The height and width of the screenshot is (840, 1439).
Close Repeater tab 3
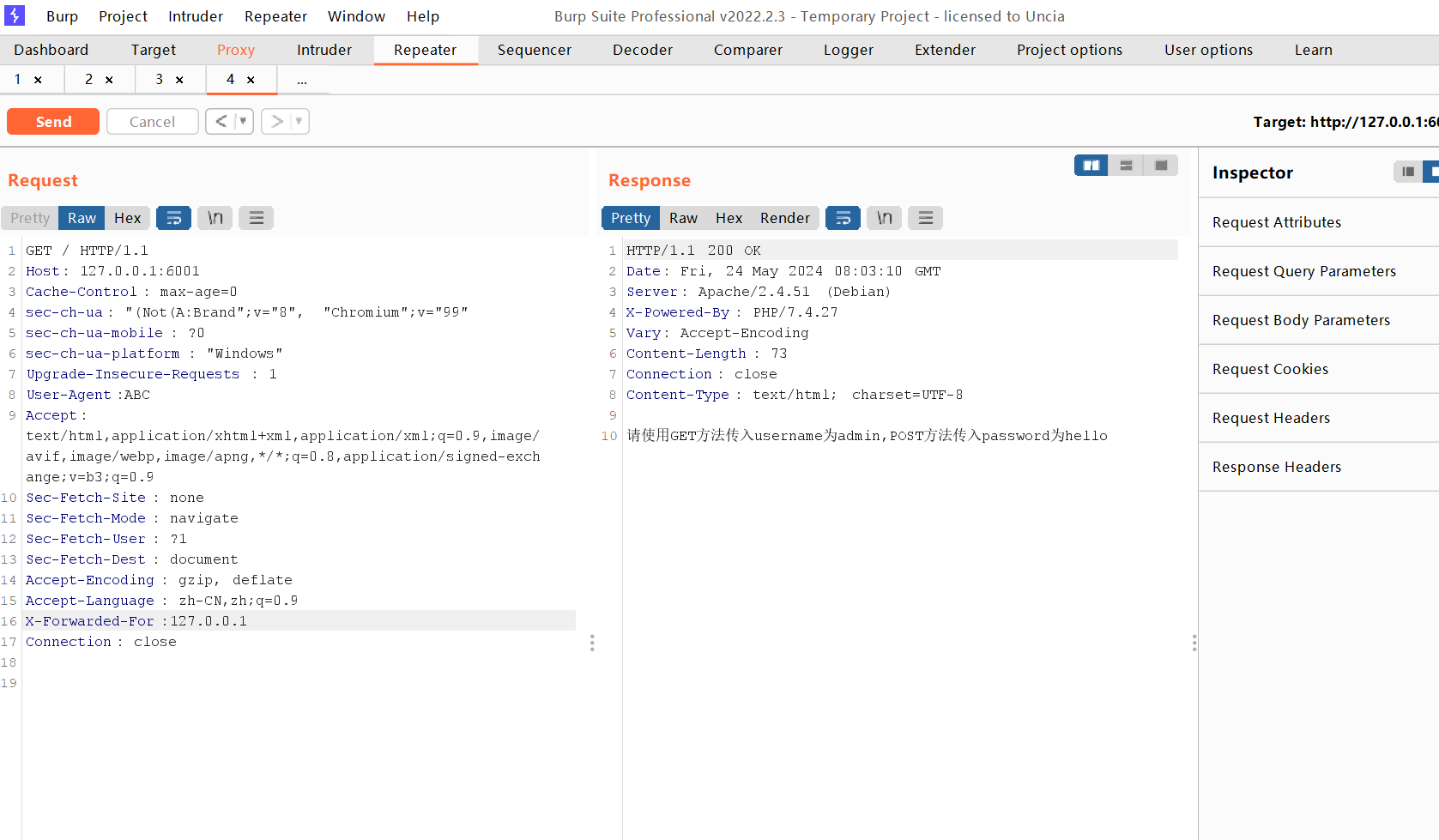(x=179, y=80)
